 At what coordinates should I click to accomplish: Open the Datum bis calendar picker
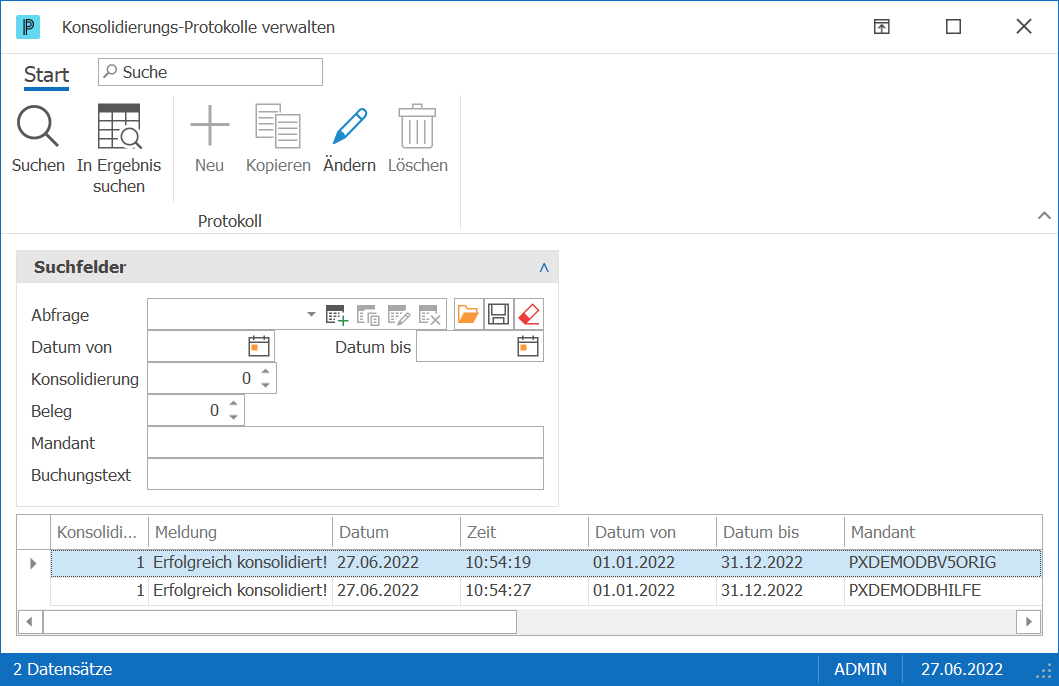click(x=527, y=346)
